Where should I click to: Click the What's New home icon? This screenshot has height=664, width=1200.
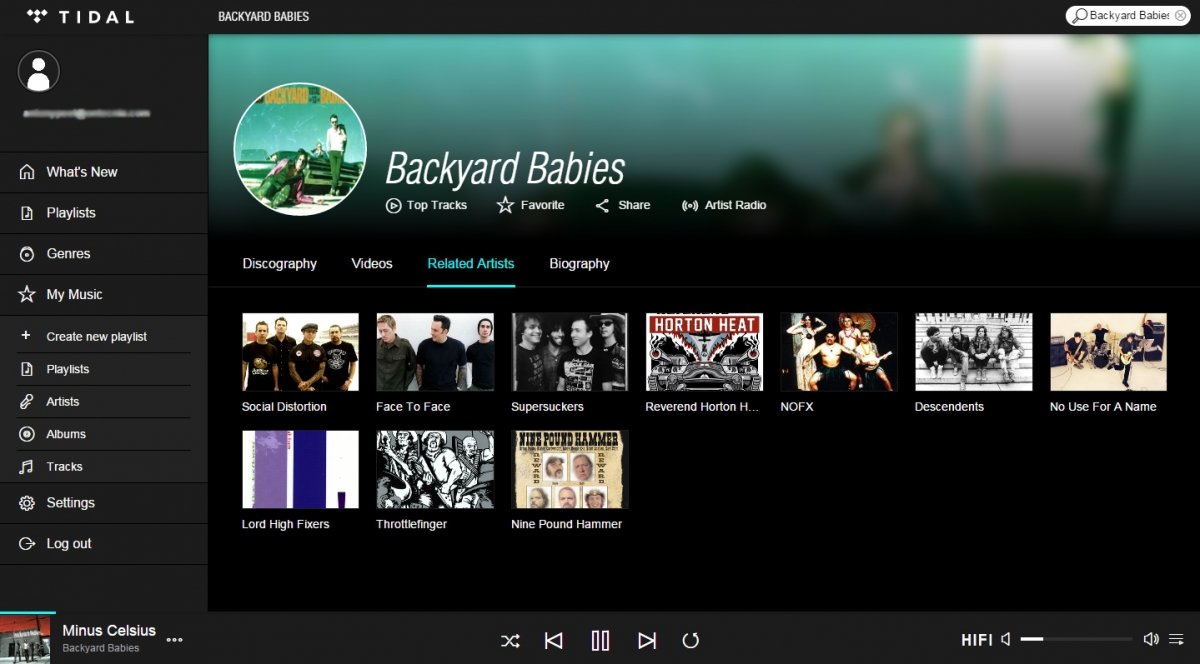coord(27,172)
